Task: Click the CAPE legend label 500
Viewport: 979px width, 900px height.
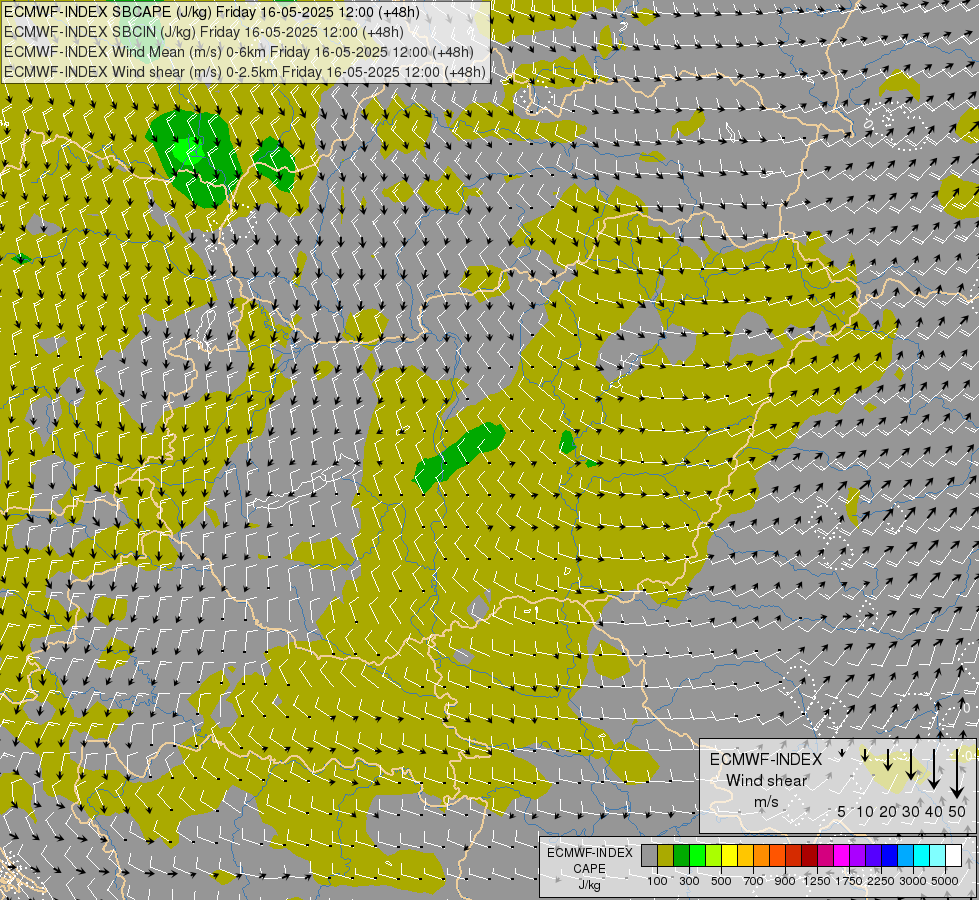Action: (721, 881)
